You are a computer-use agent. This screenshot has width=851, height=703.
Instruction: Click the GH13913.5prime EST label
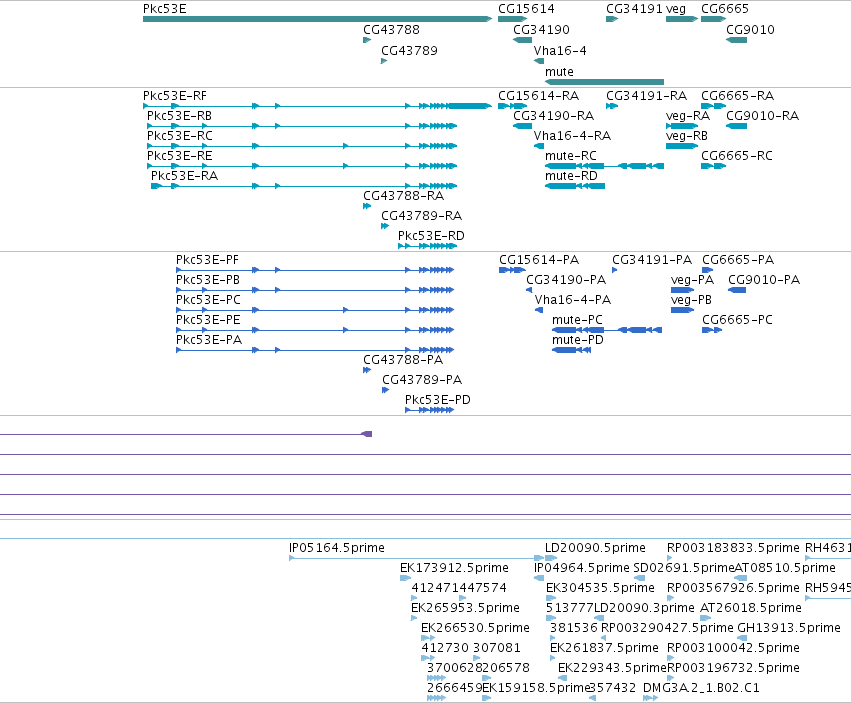[789, 628]
